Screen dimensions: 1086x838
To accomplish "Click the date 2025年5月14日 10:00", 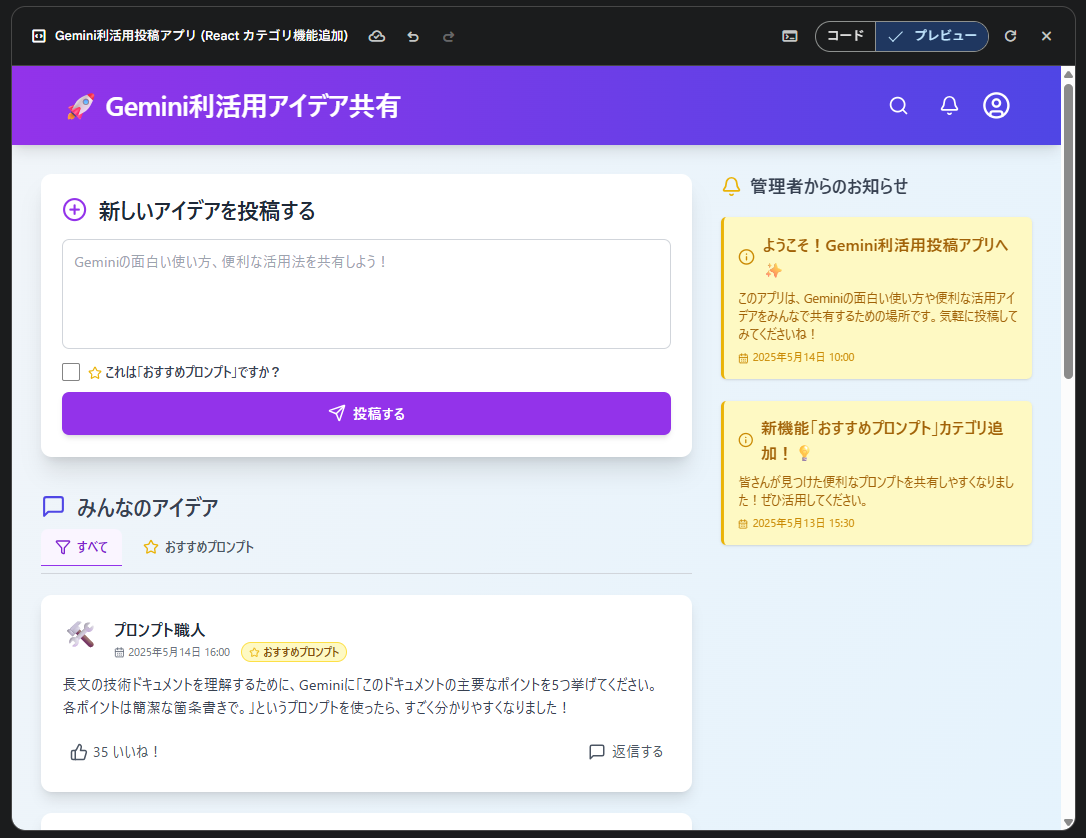I will (x=803, y=357).
